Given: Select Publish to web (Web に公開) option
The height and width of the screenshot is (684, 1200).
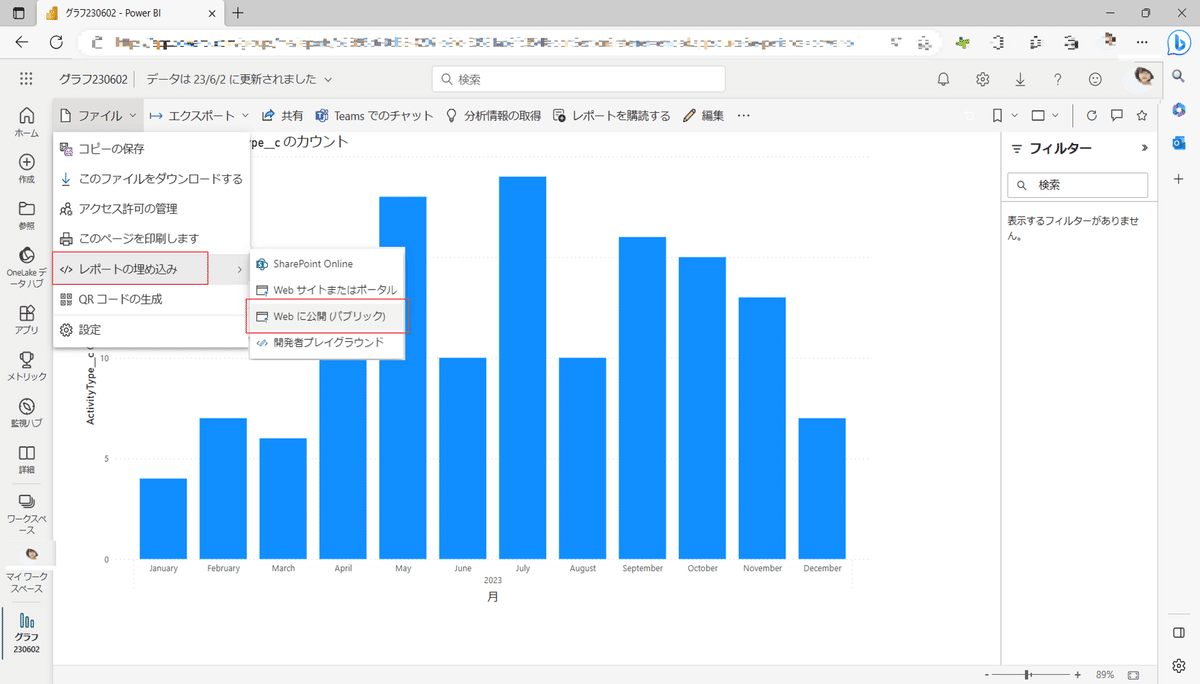Looking at the screenshot, I should pos(327,316).
